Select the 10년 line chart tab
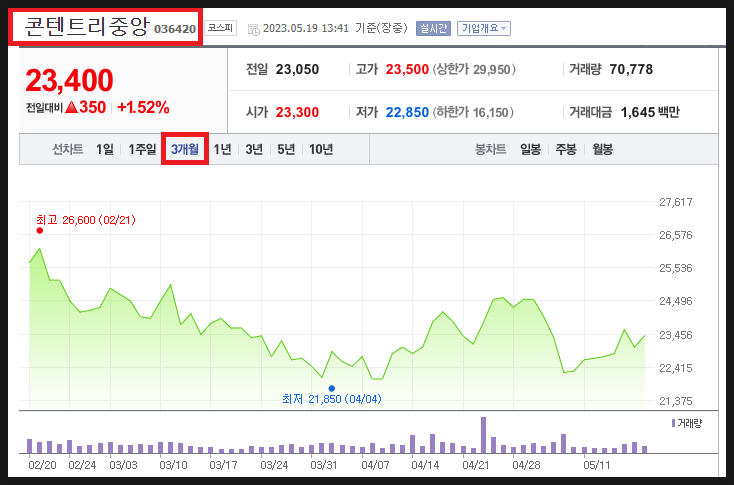This screenshot has height=485, width=734. pyautogui.click(x=321, y=149)
